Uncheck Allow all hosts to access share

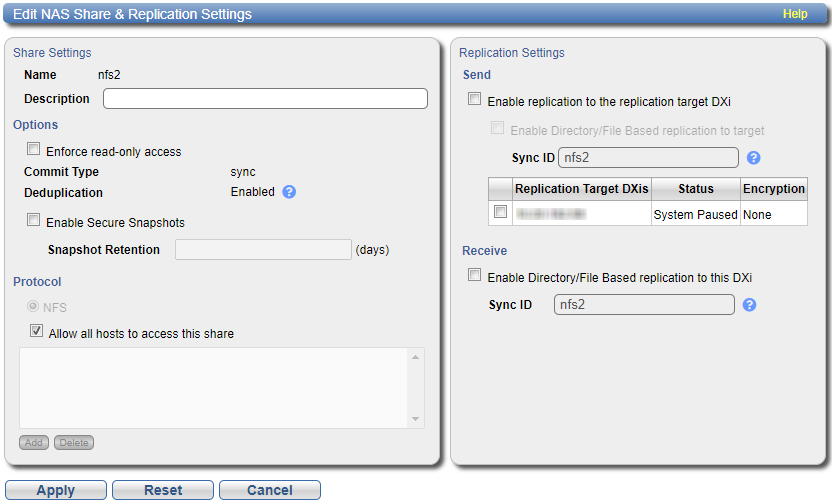(36, 332)
